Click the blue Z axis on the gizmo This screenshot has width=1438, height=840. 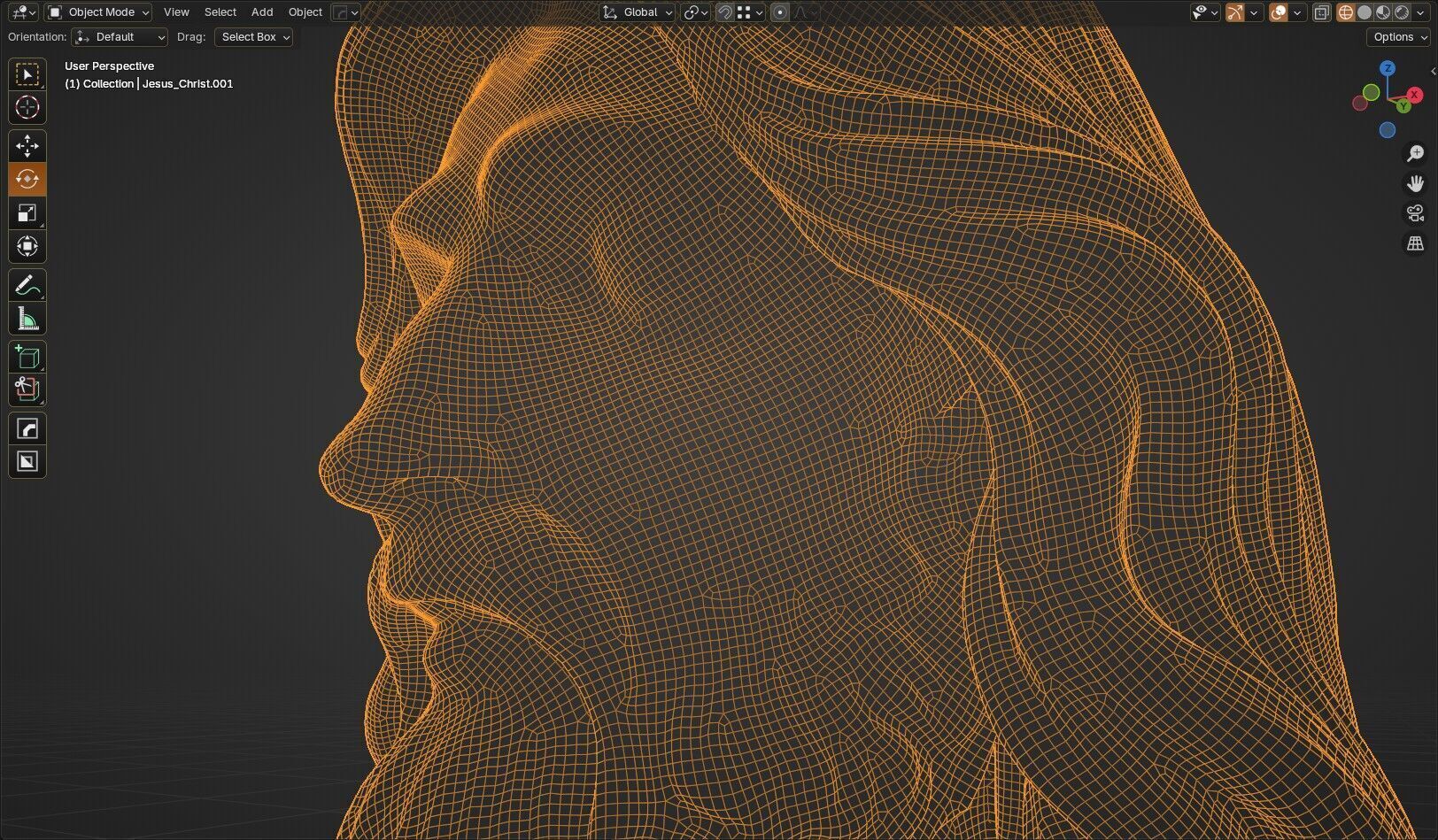pos(1388,68)
